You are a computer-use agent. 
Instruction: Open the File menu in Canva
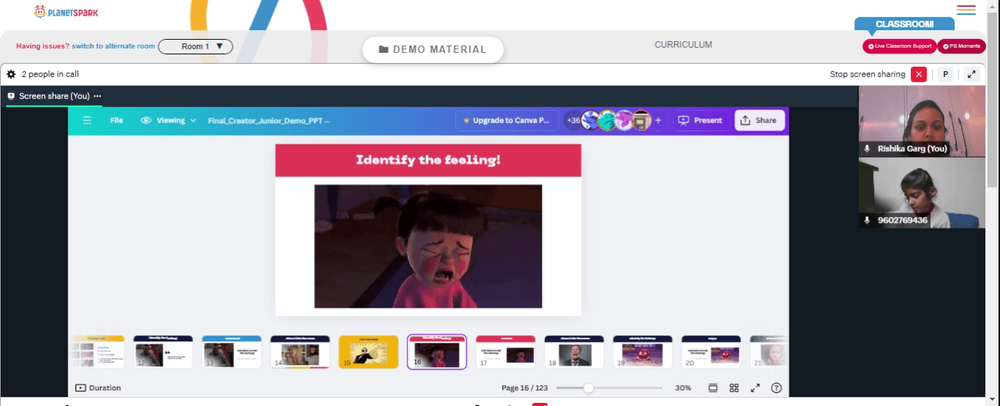click(x=117, y=120)
